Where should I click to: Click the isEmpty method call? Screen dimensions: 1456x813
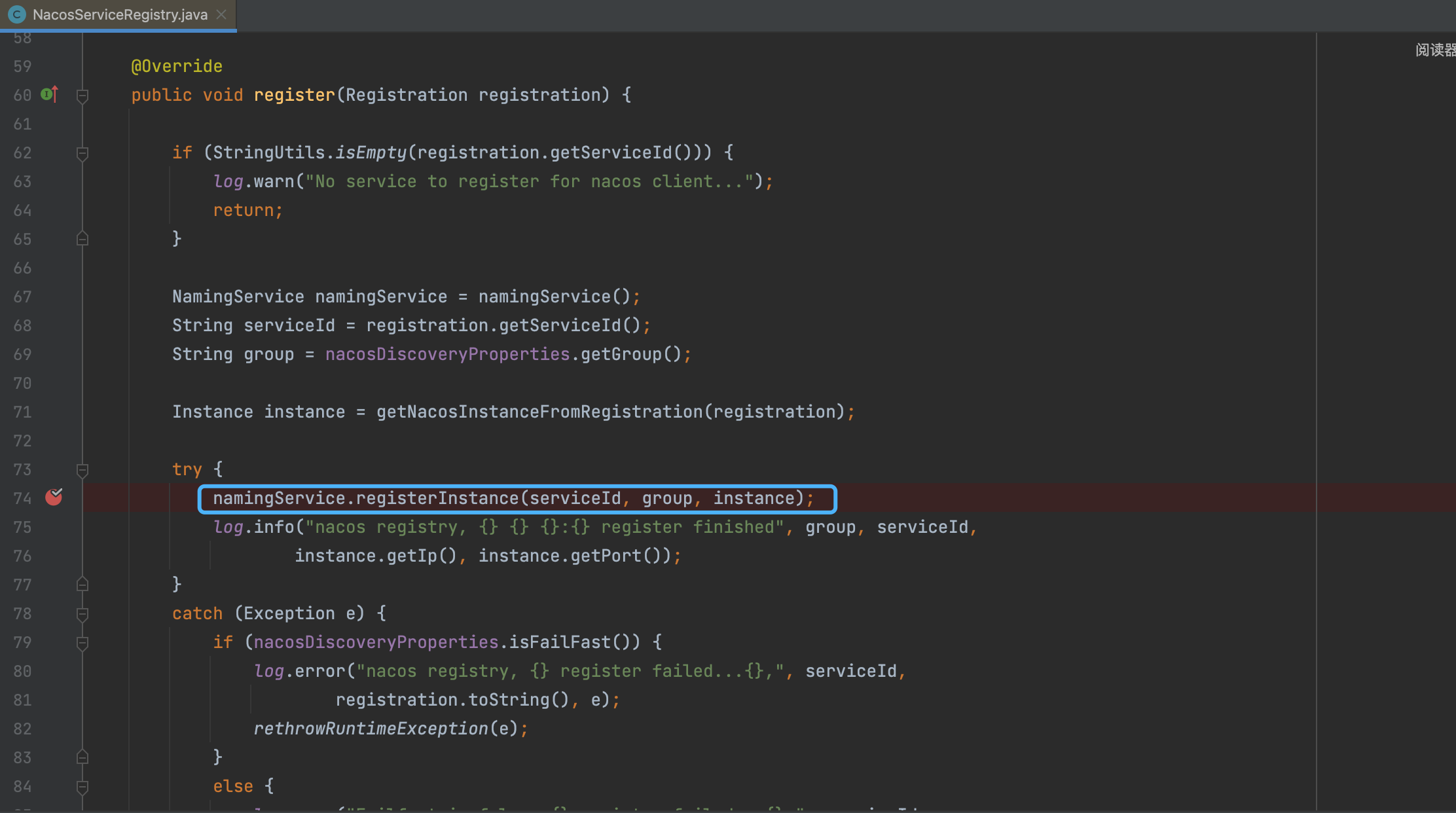pos(371,153)
